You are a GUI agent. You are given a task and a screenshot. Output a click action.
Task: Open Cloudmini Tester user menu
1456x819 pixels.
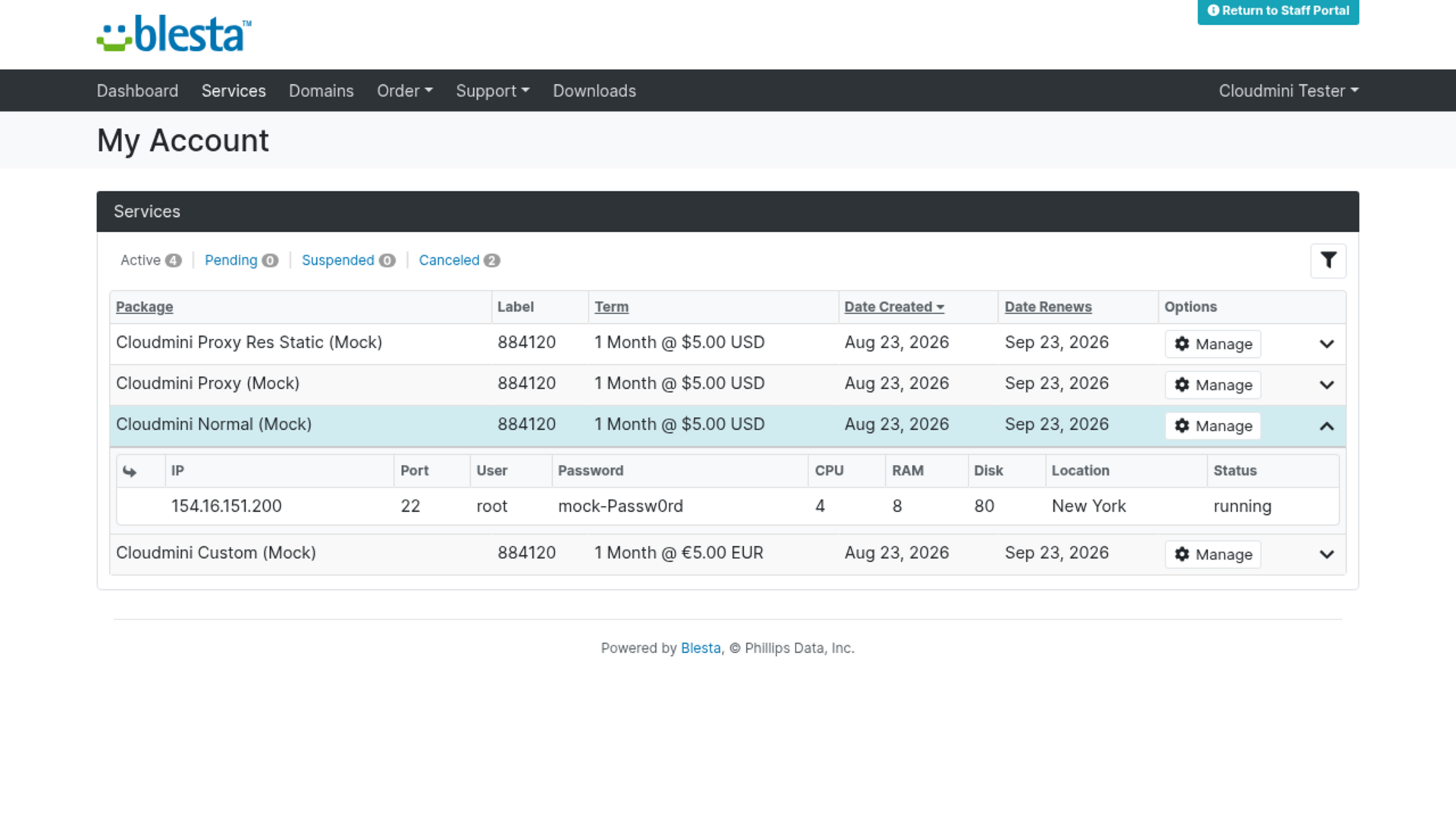pos(1288,91)
